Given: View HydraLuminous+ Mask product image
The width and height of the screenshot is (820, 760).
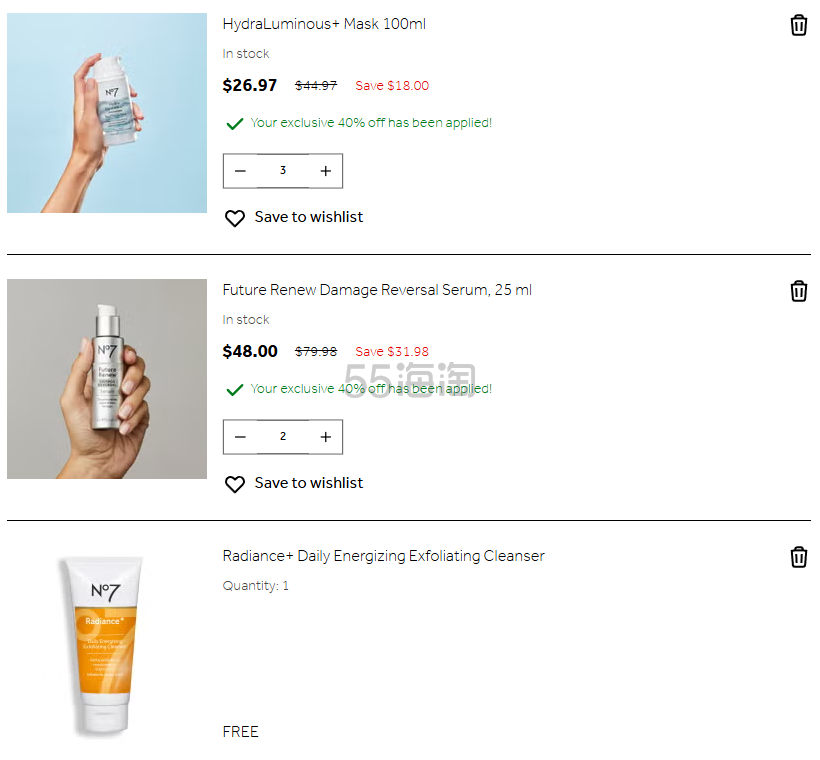Looking at the screenshot, I should (107, 113).
